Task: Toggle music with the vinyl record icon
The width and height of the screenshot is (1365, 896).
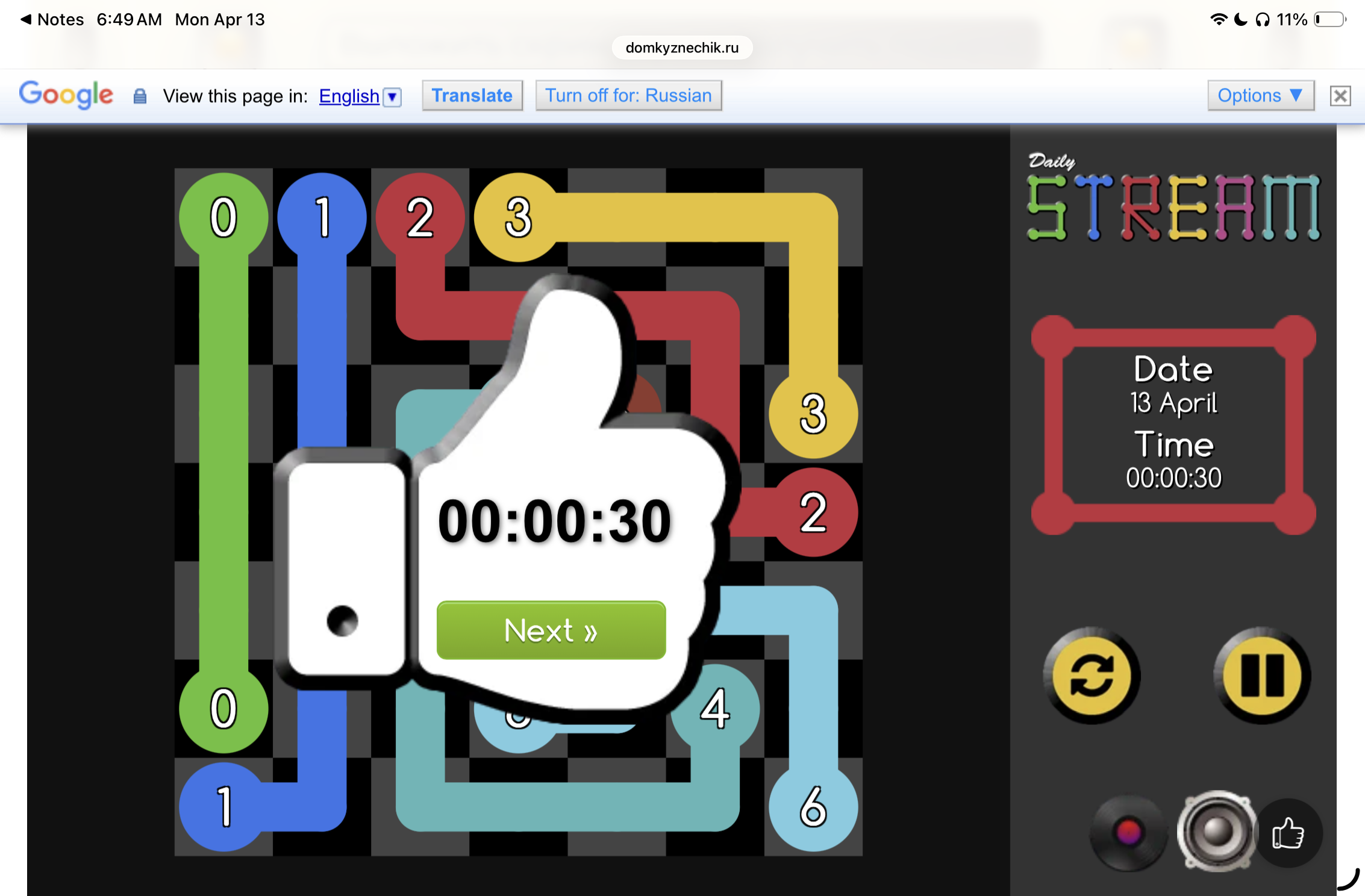Action: [x=1128, y=833]
